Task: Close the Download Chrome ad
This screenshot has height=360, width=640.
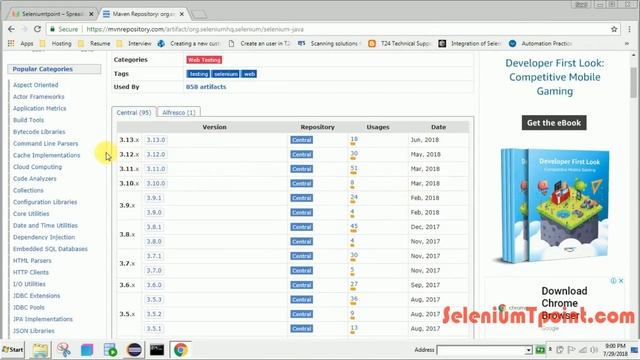Action: pos(621,281)
